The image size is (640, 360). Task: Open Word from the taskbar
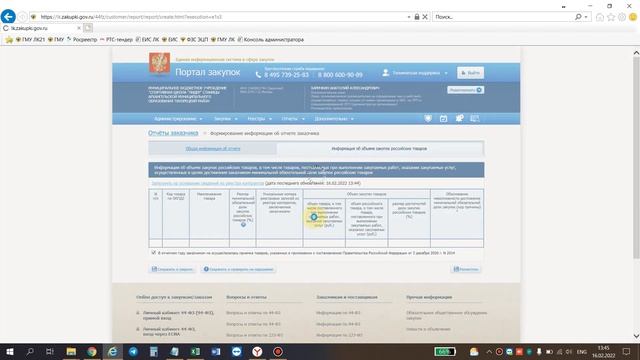click(x=216, y=351)
